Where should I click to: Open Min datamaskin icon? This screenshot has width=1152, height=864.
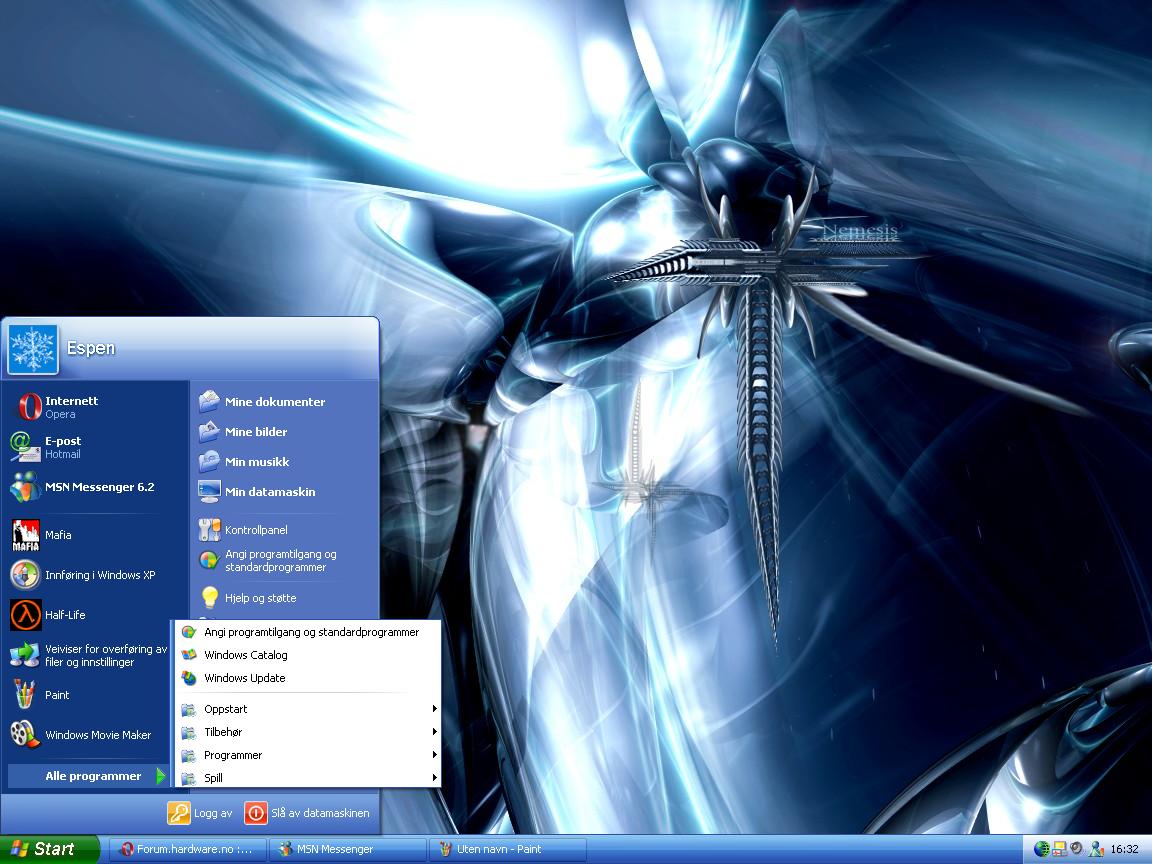point(209,492)
